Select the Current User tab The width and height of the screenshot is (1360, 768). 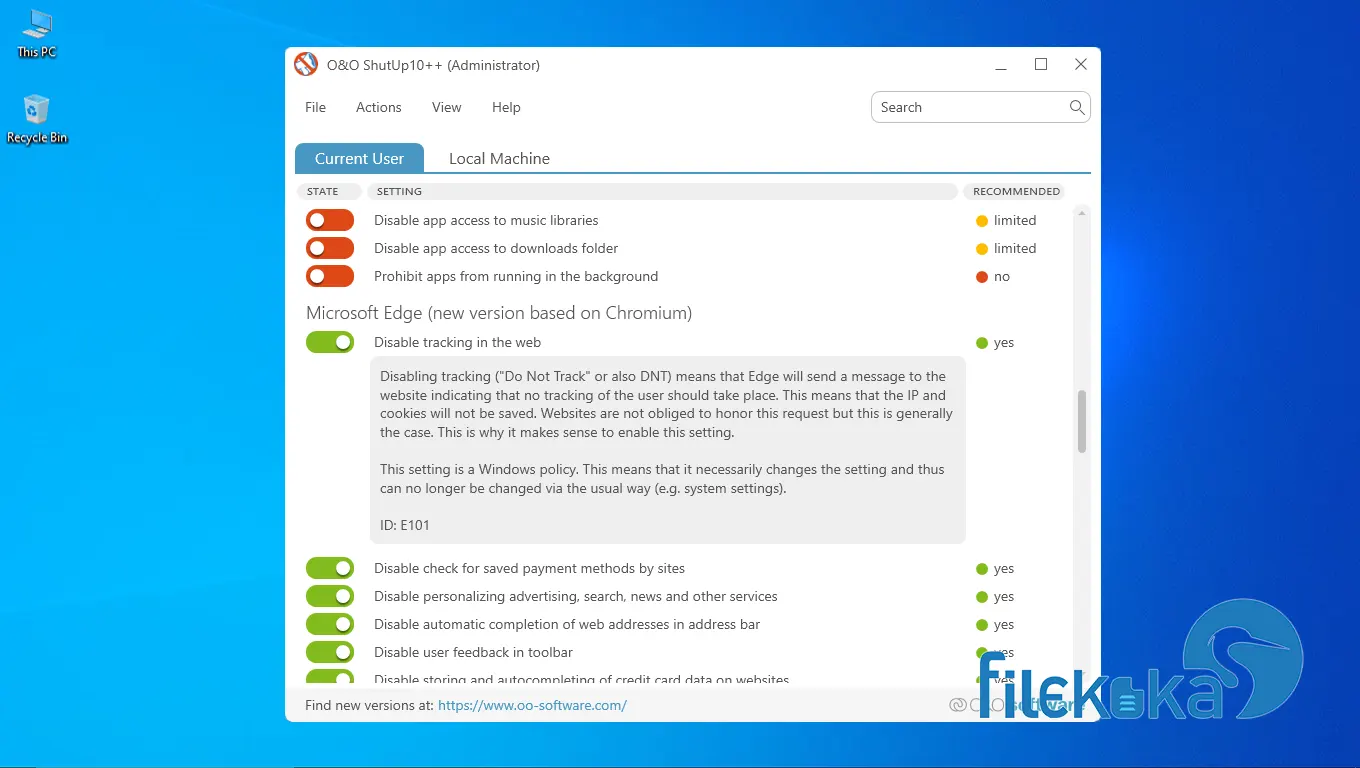click(x=359, y=158)
